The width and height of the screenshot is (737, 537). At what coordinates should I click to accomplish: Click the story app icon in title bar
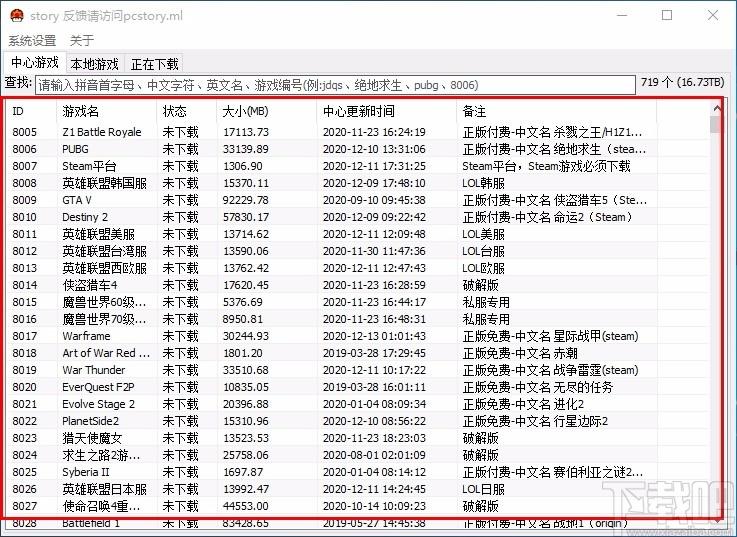click(17, 16)
